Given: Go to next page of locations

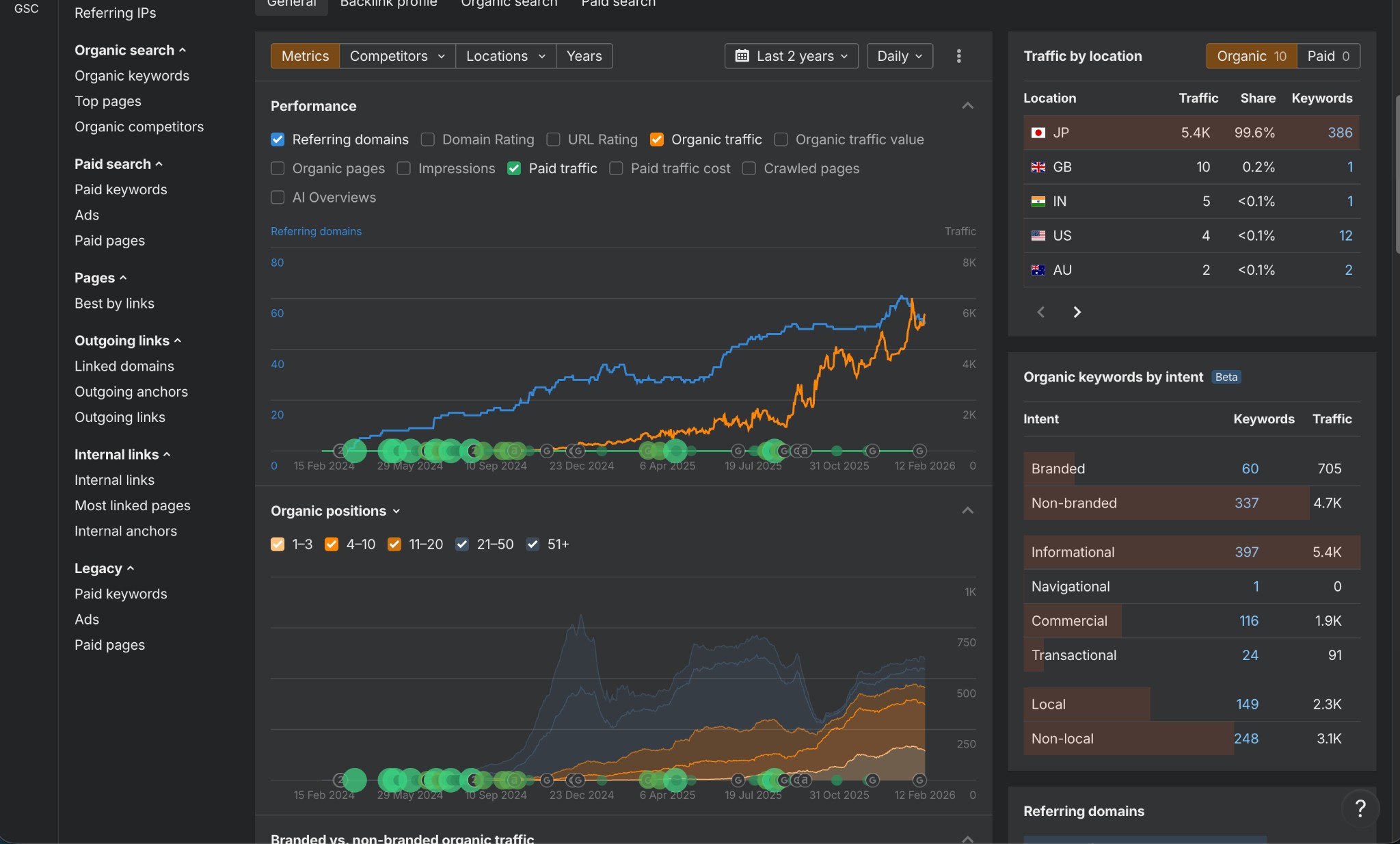Looking at the screenshot, I should point(1077,313).
